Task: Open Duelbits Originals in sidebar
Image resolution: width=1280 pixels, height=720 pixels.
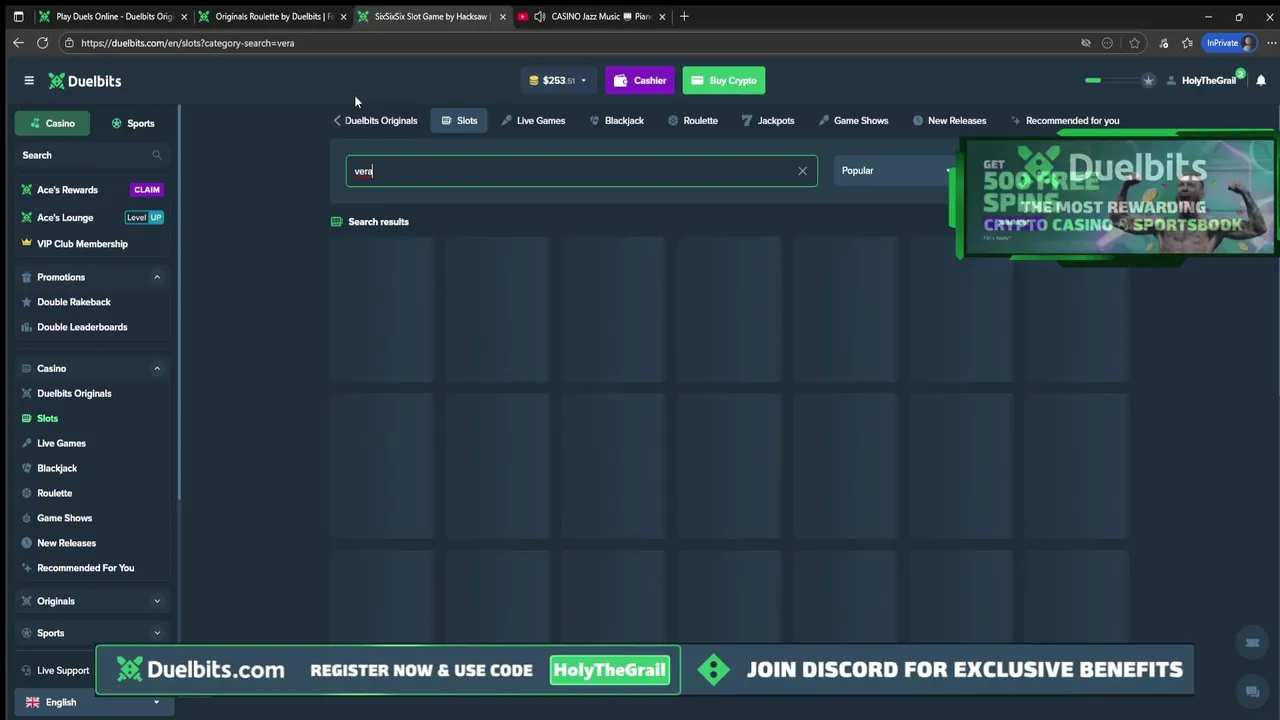Action: pos(74,394)
